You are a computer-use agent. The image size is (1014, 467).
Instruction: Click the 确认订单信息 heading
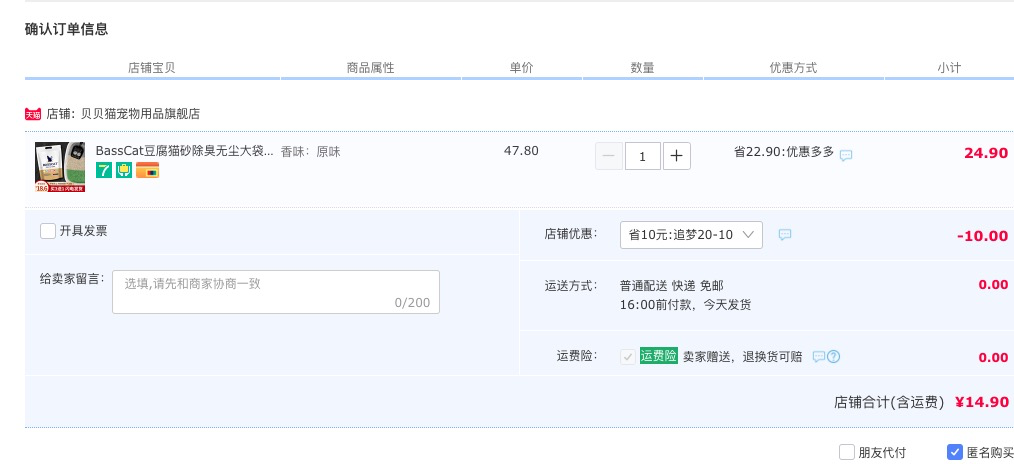[x=67, y=29]
